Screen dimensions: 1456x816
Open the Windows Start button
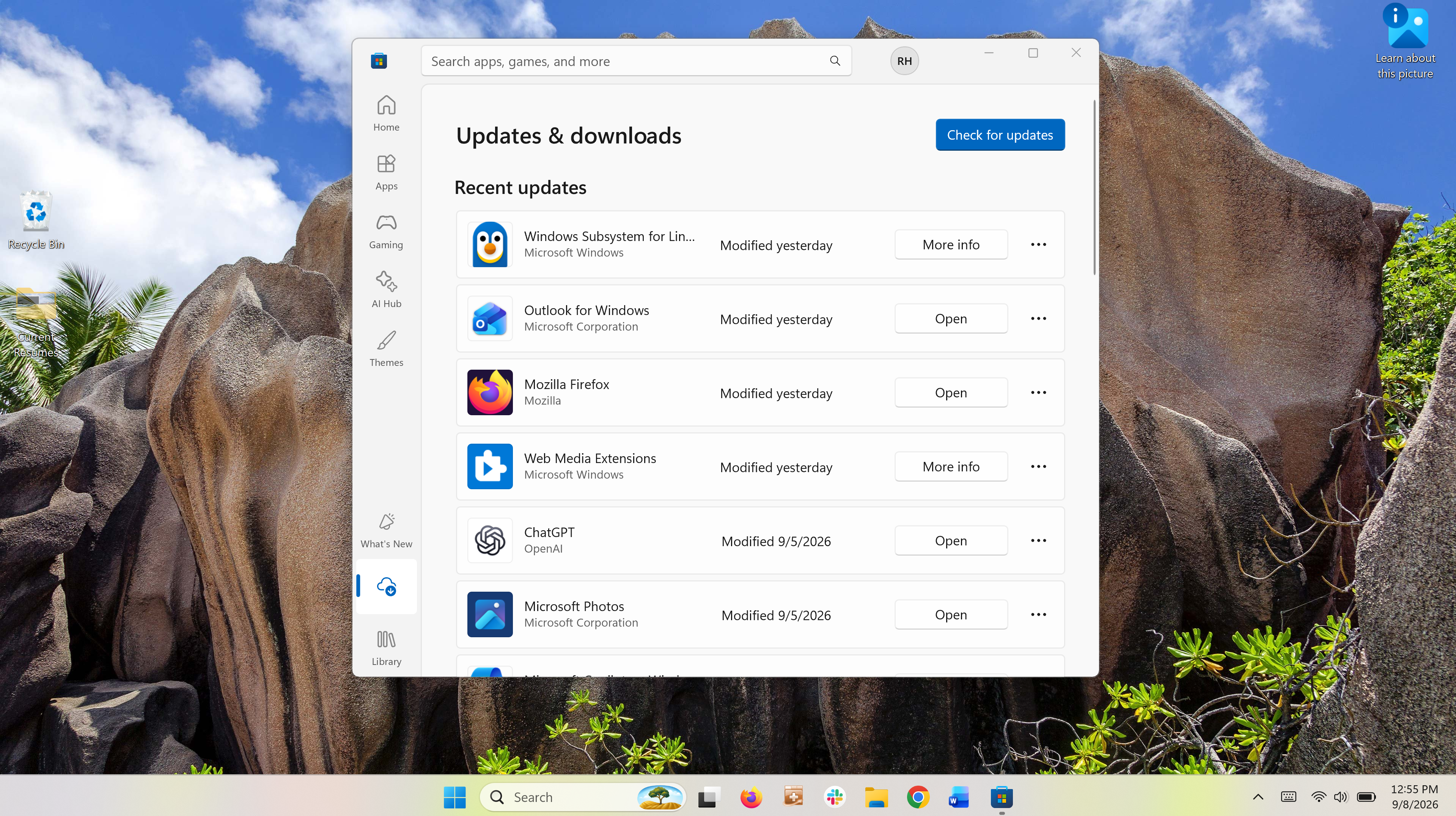point(454,797)
